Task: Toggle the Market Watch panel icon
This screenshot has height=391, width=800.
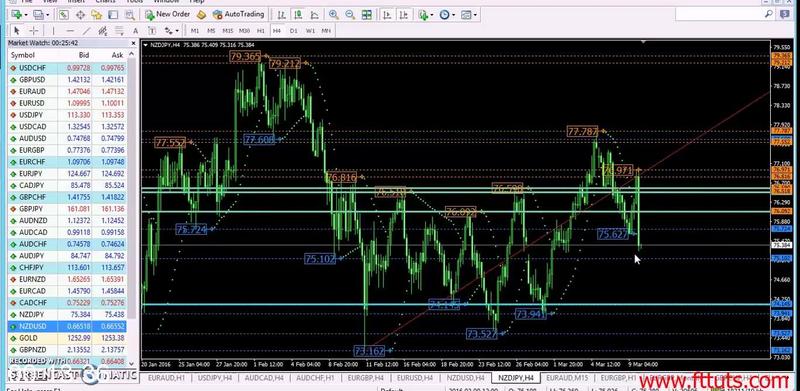Action: [x=63, y=15]
